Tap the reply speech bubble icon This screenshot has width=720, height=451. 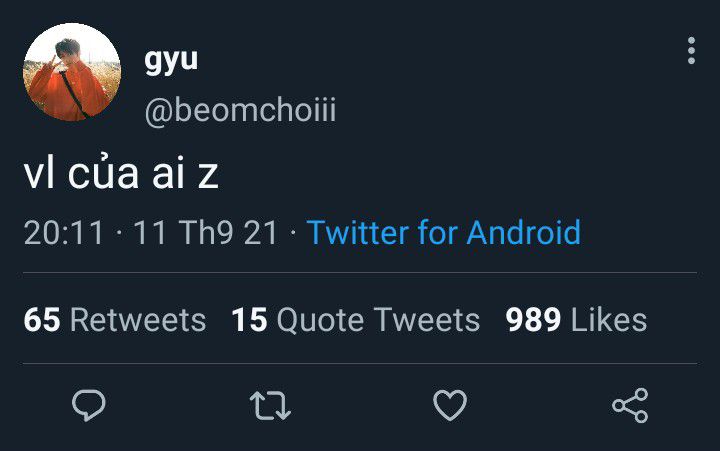[89, 405]
